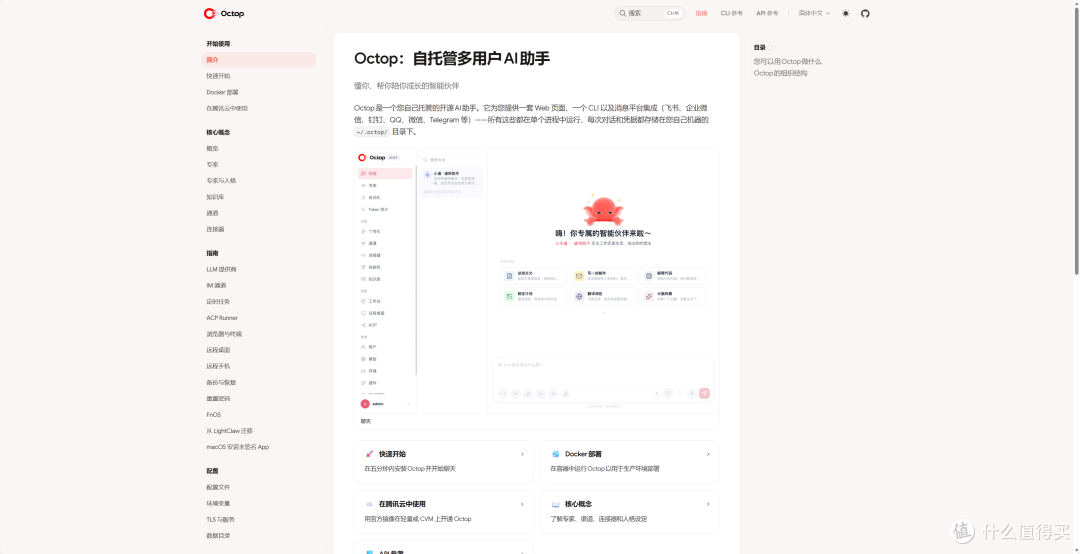Switch to the 指南 top tab

[x=701, y=13]
